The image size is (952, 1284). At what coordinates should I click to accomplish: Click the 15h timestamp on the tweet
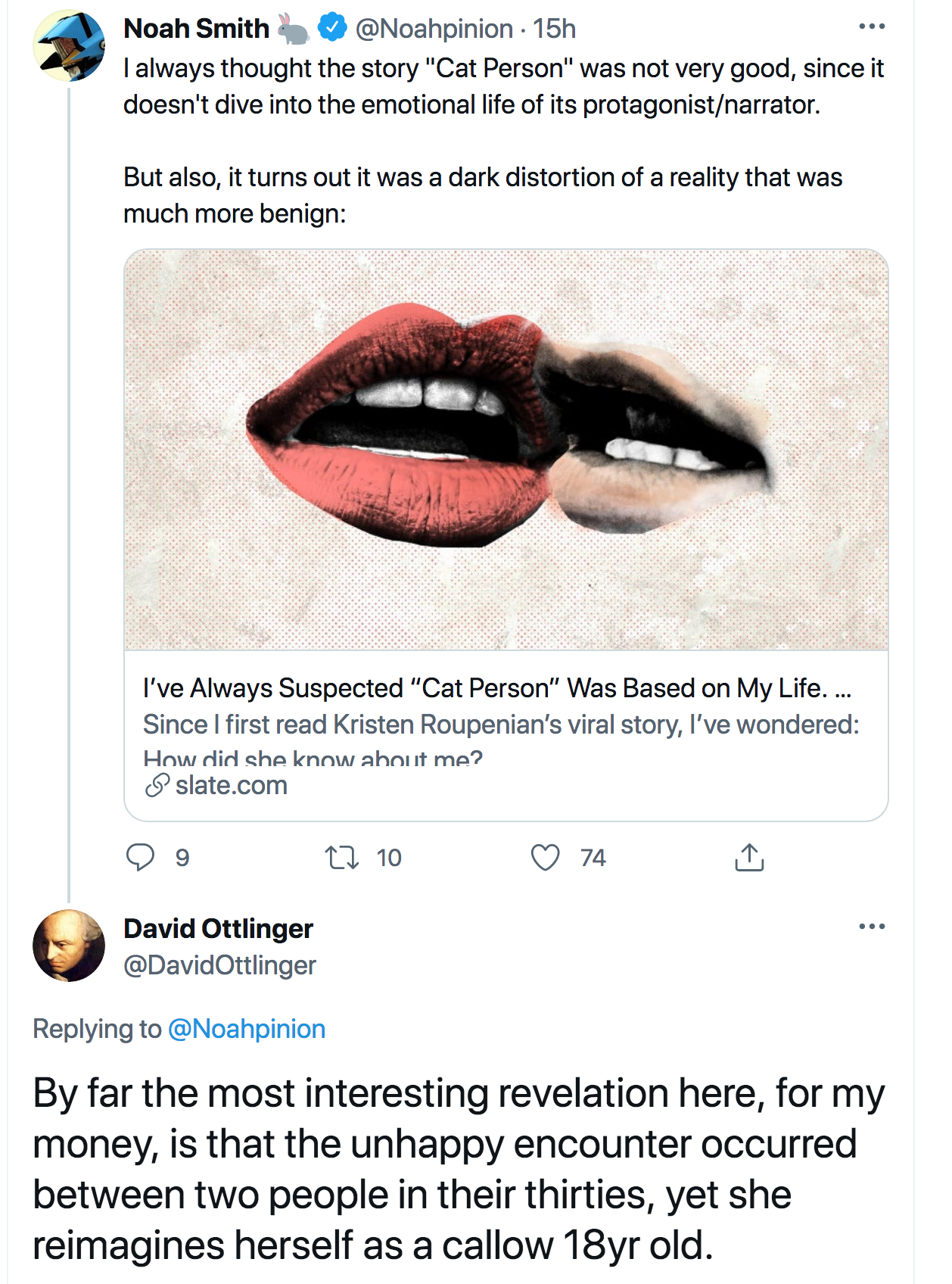(x=554, y=29)
